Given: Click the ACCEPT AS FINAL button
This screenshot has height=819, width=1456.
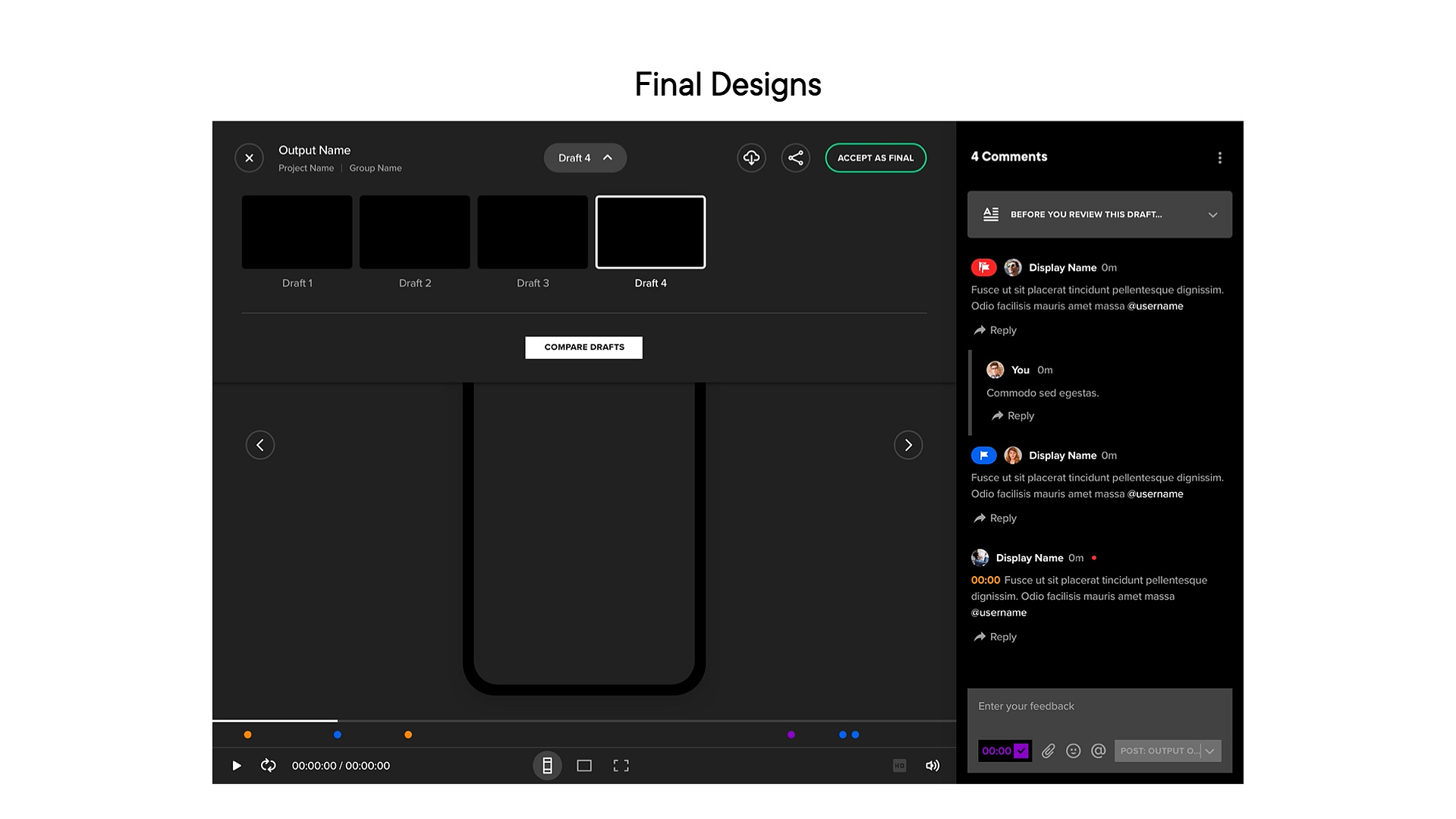Looking at the screenshot, I should point(876,158).
